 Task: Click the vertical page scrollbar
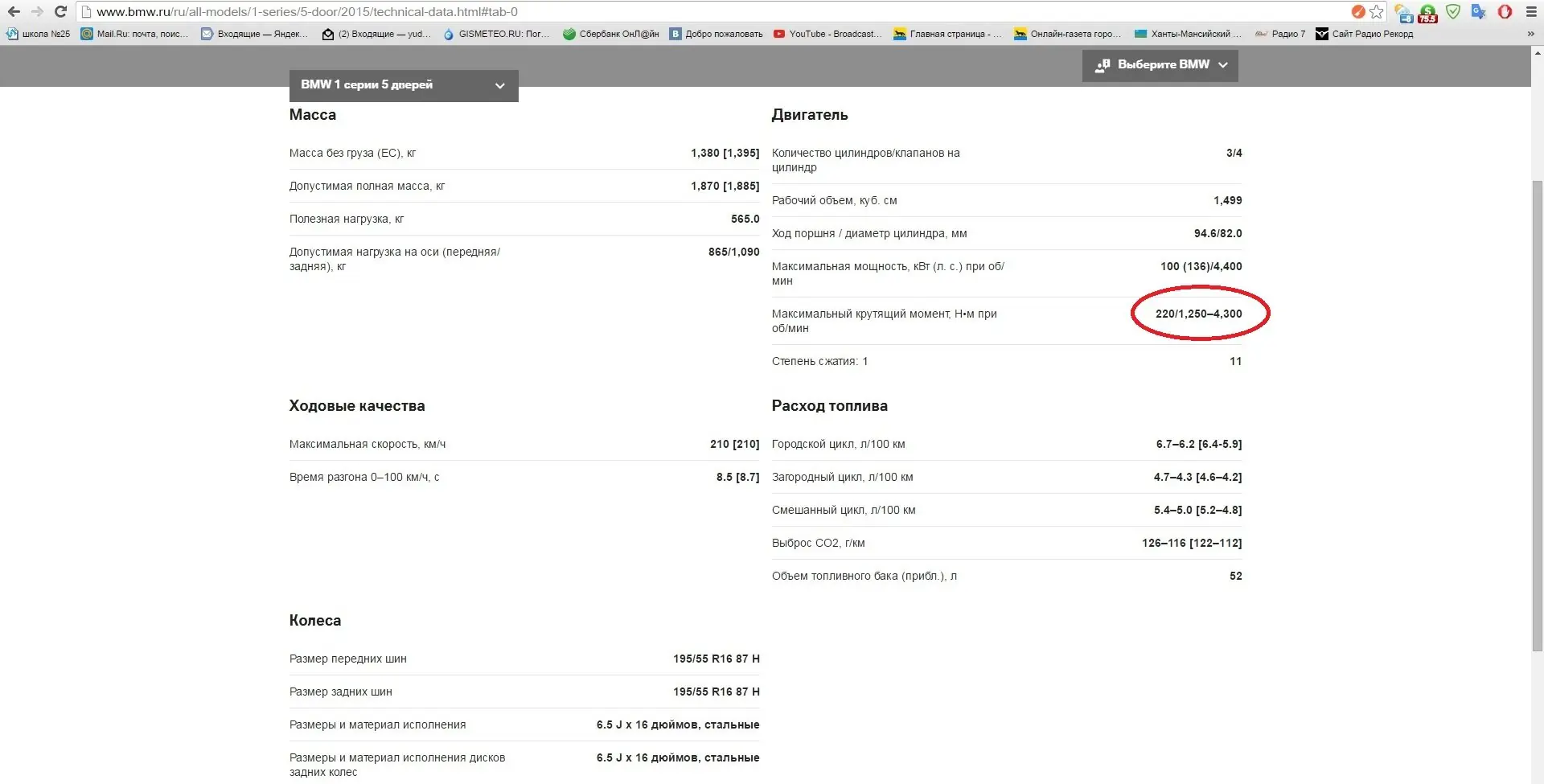tap(1537, 414)
